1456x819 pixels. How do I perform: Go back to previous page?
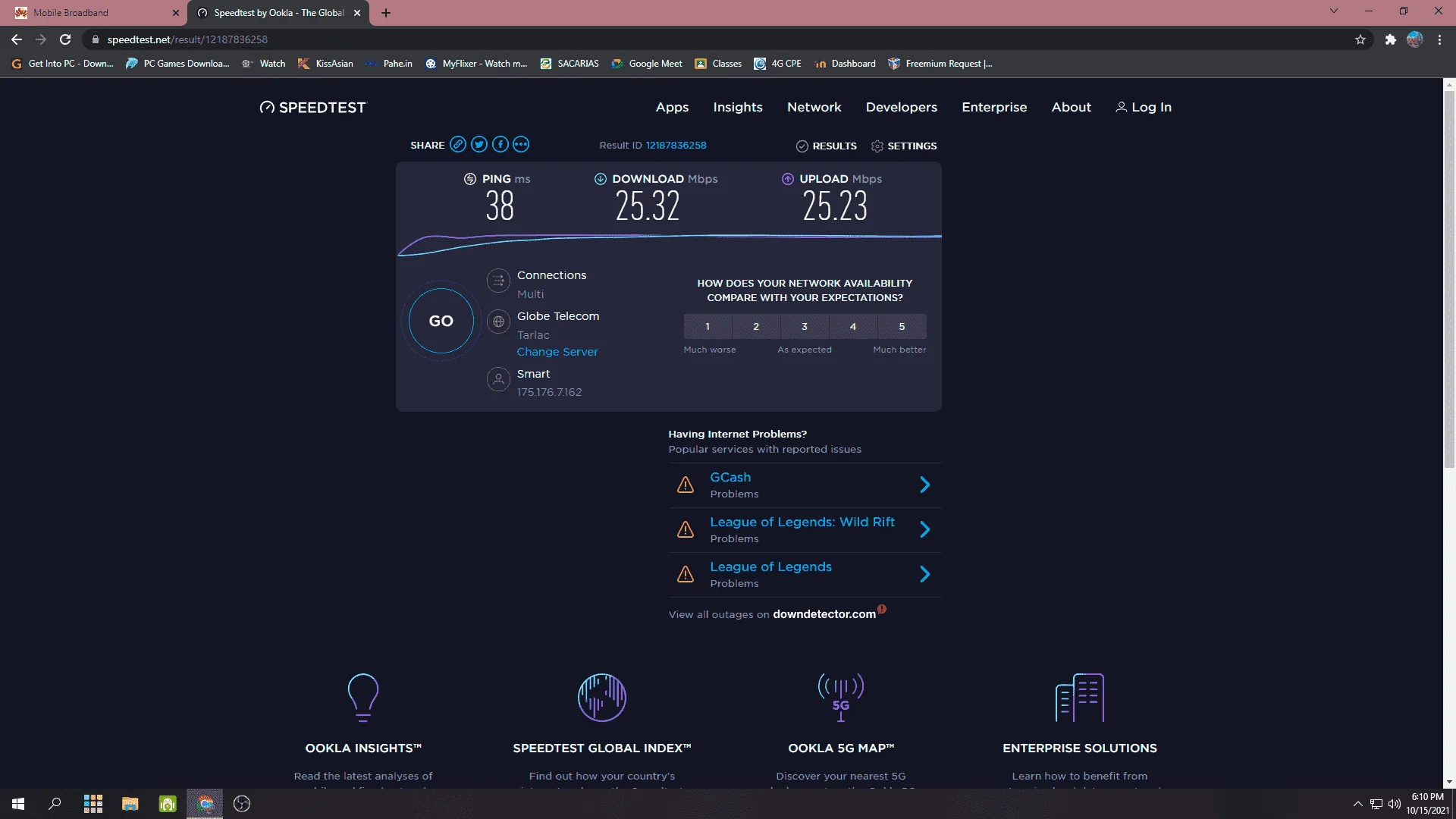(x=17, y=39)
